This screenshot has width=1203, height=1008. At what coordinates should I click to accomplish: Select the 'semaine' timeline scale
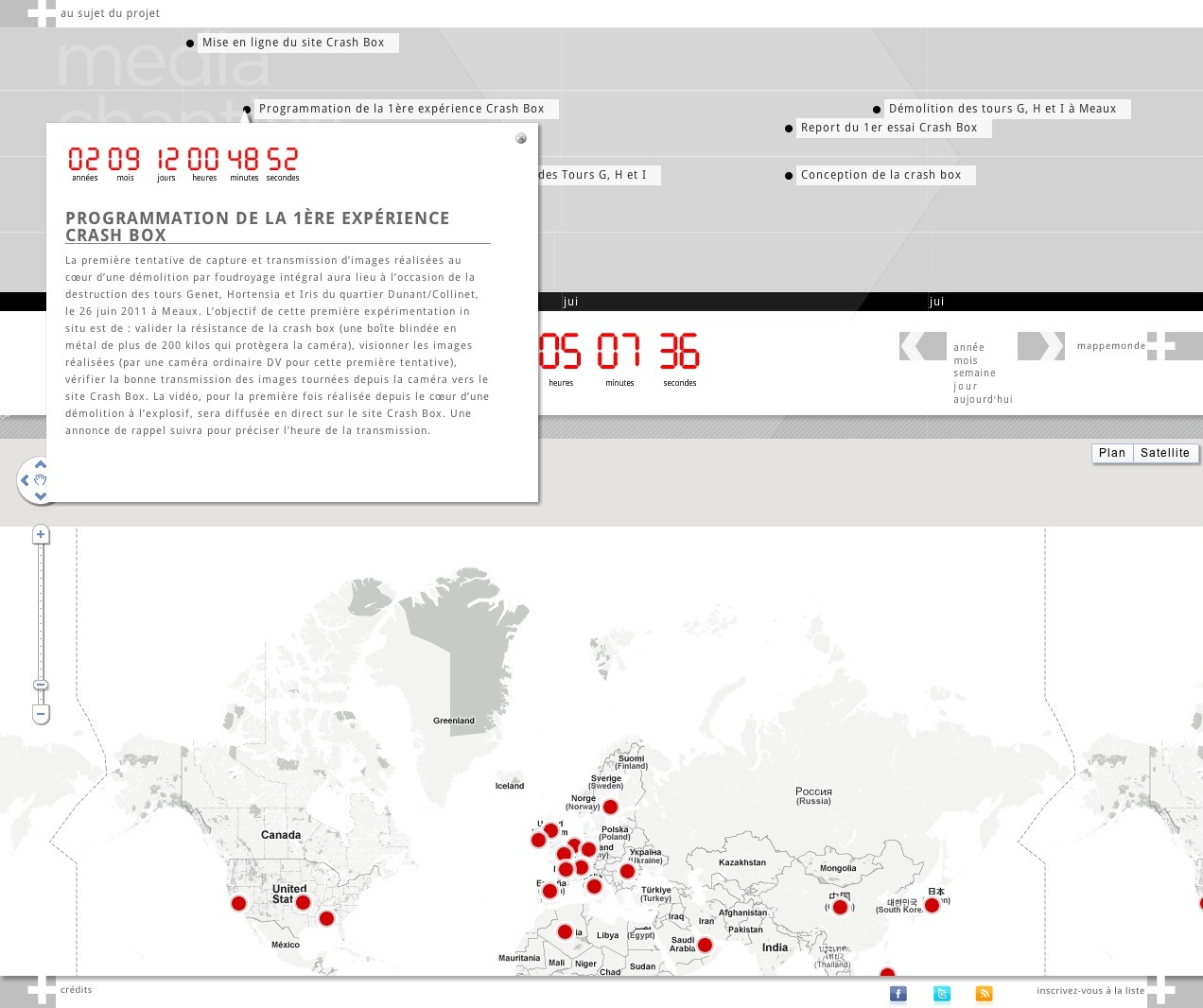974,374
